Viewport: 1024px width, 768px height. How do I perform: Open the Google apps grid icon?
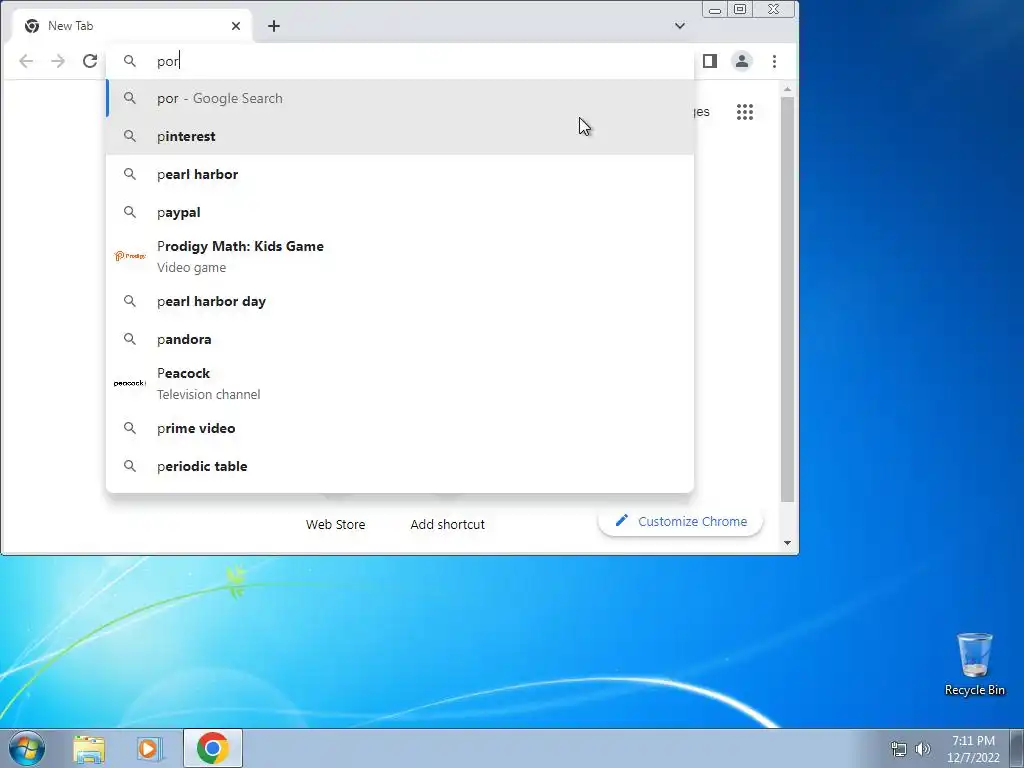[745, 112]
